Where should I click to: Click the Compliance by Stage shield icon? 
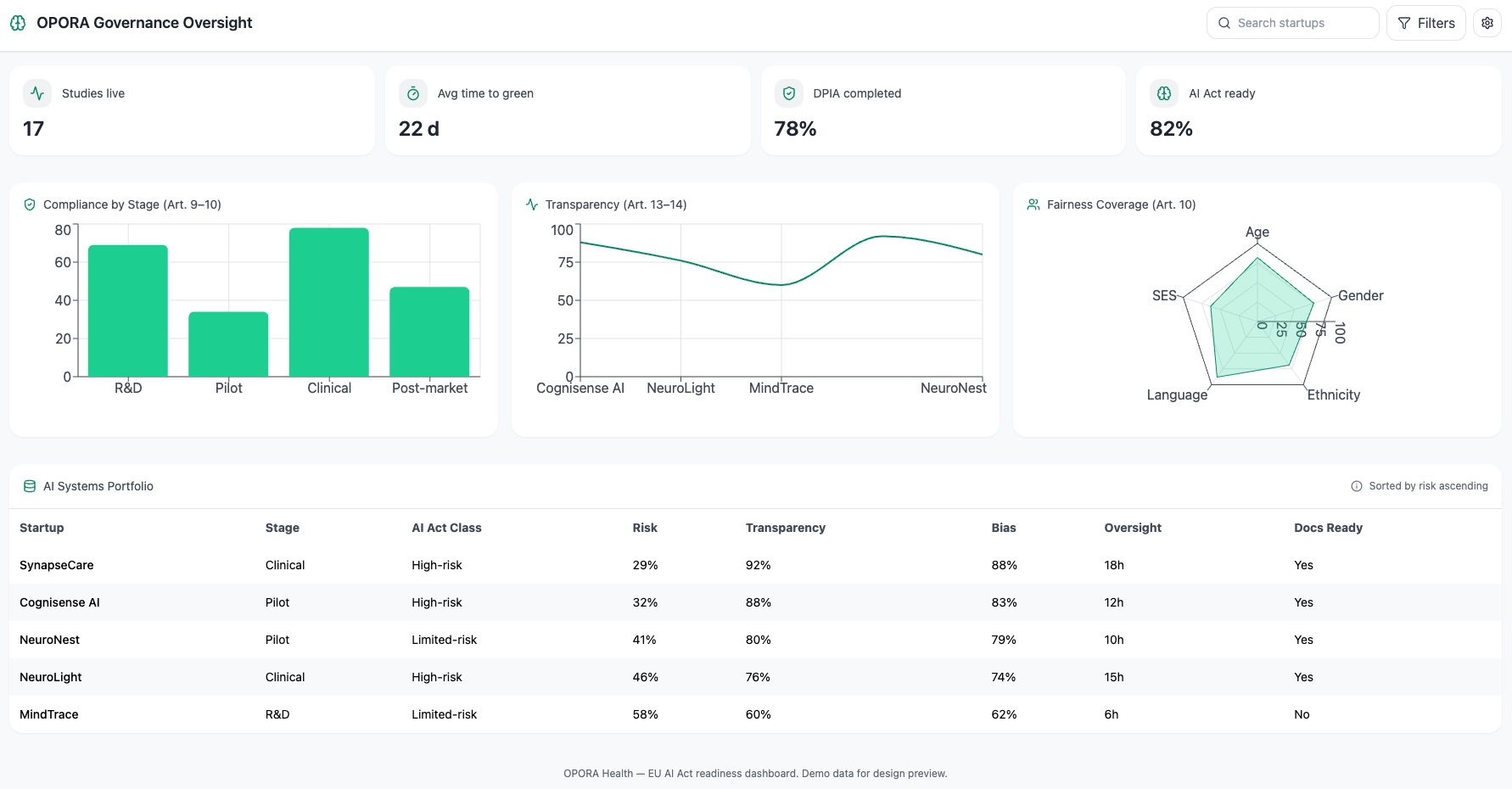click(30, 204)
